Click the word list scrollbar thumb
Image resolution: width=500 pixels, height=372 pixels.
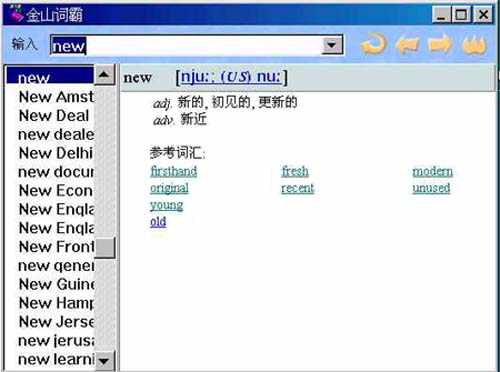104,247
